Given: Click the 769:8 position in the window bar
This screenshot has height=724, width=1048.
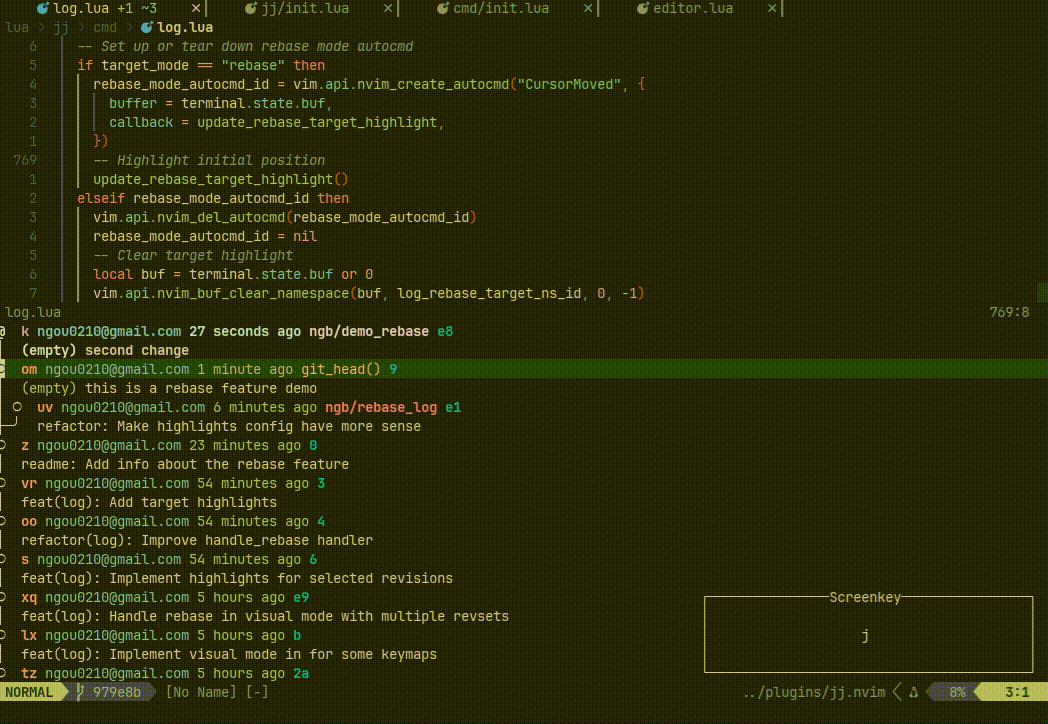Looking at the screenshot, I should click(1009, 312).
